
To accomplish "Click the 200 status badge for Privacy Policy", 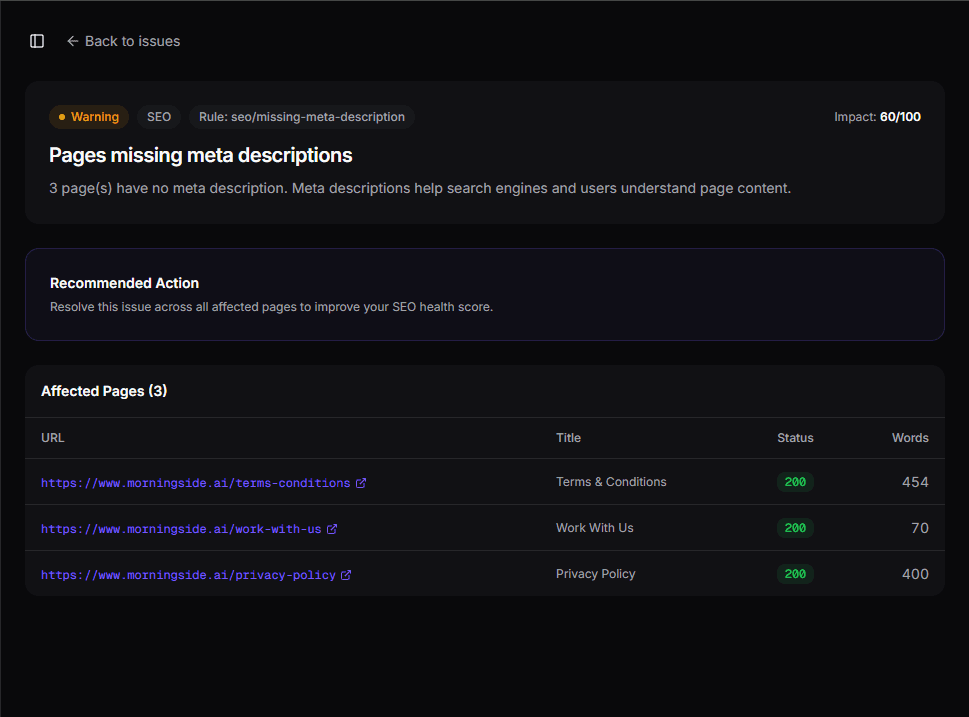I will pos(795,574).
